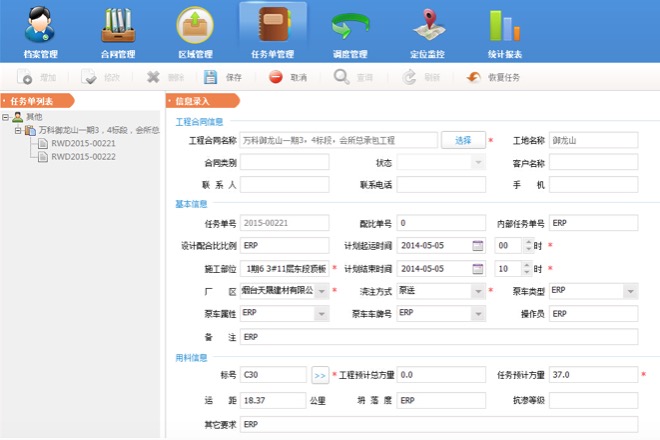Screen dimensions: 660x440
Task: Click the 恢复任务 restore button
Action: point(493,77)
